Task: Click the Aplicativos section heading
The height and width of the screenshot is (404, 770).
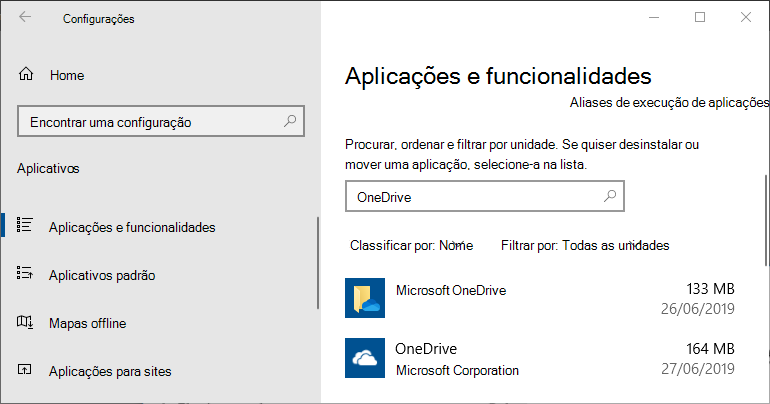Action: point(48,168)
